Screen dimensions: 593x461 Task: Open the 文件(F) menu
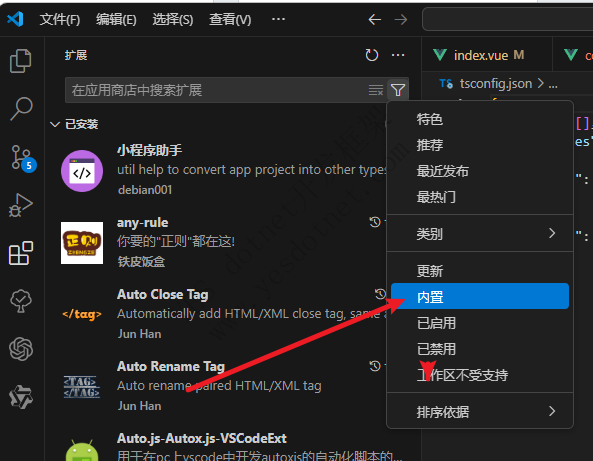[60, 19]
